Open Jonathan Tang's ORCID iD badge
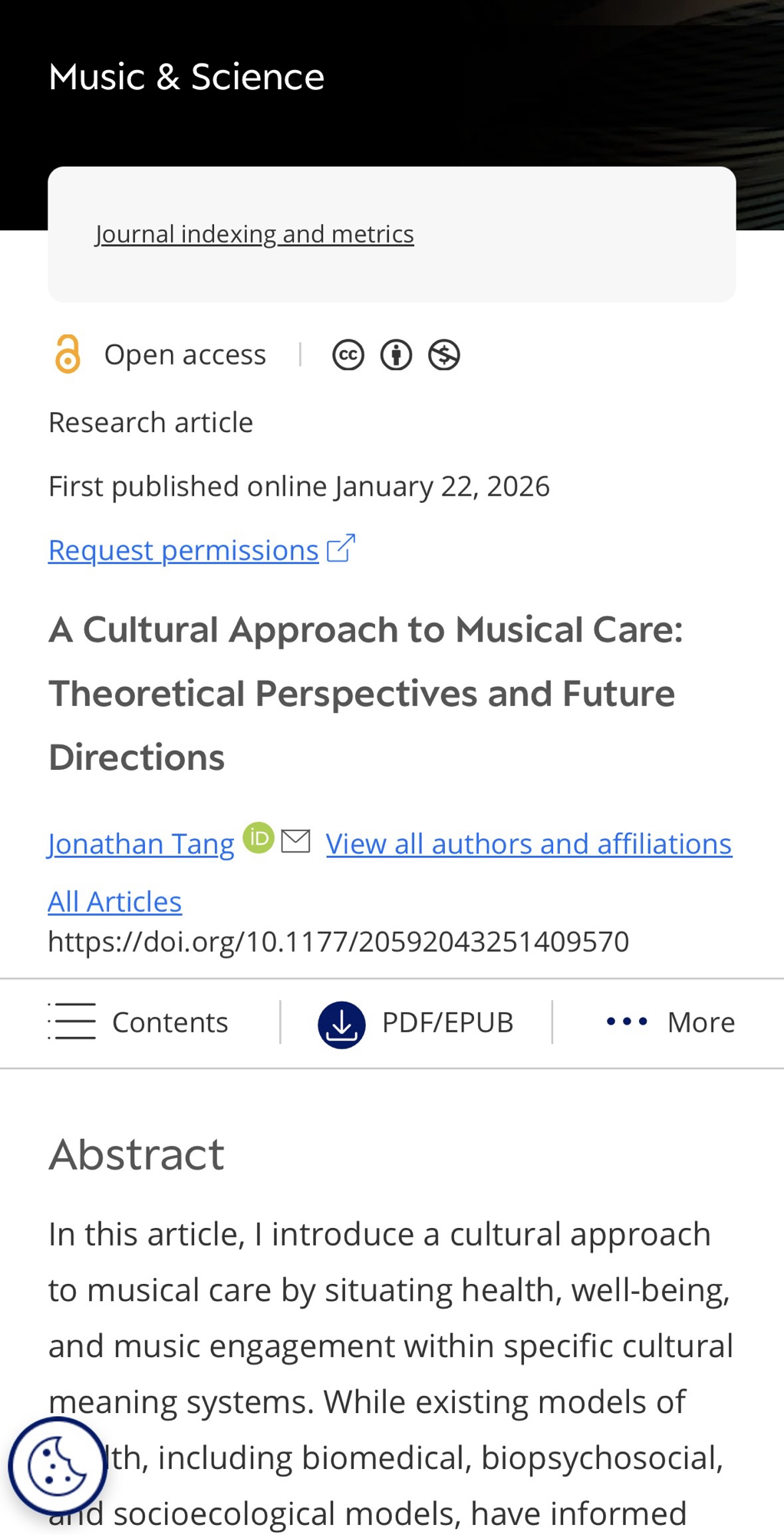Screen dimensions: 784x1535 tap(259, 837)
